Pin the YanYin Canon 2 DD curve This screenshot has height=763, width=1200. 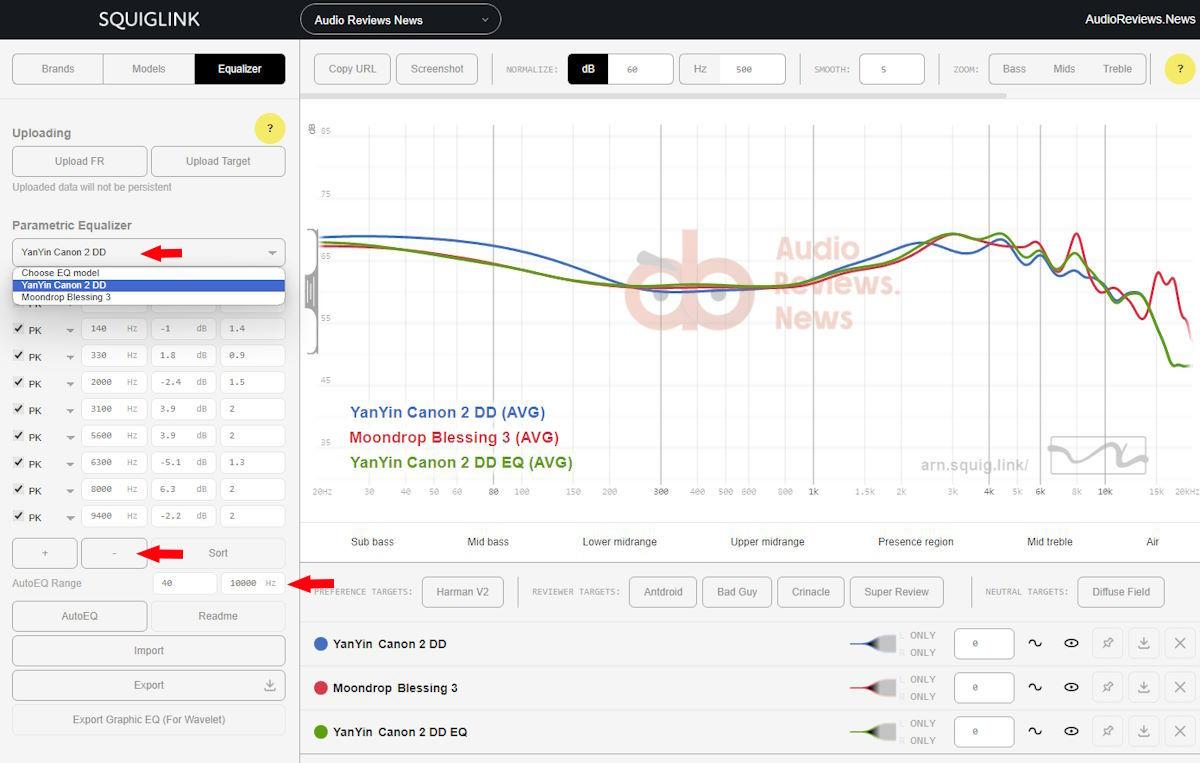click(1107, 644)
